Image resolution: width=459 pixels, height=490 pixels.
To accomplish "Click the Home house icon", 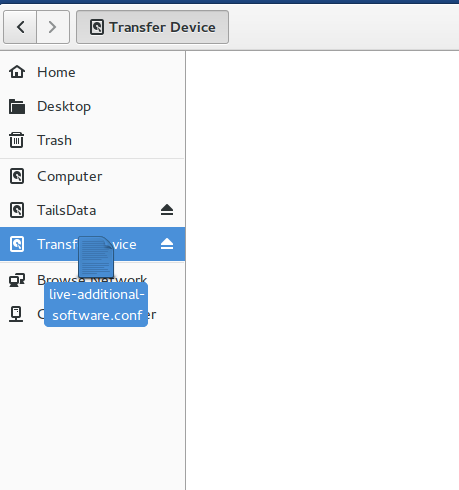I will pyautogui.click(x=17, y=72).
